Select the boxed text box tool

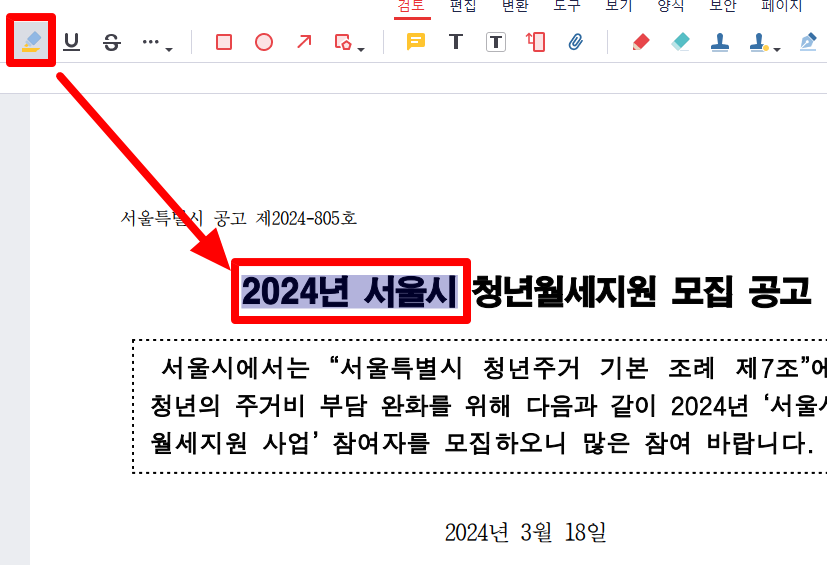click(496, 42)
